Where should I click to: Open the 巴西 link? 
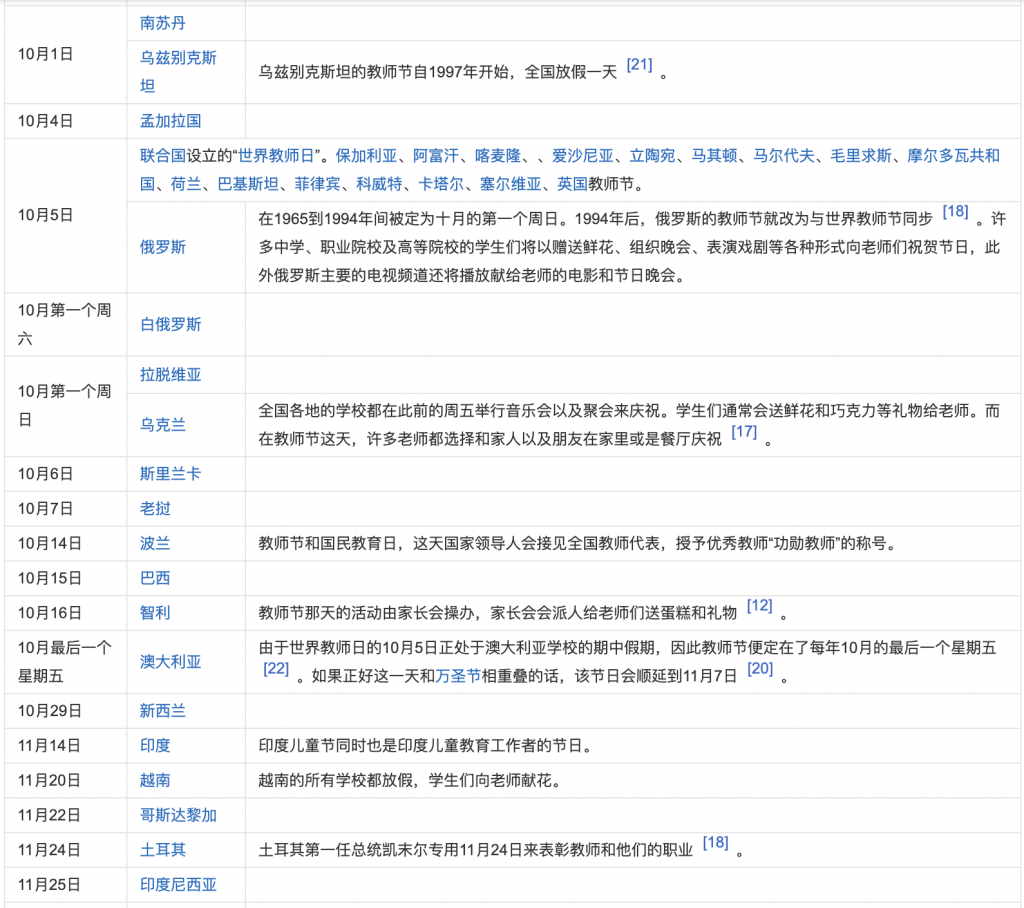155,579
